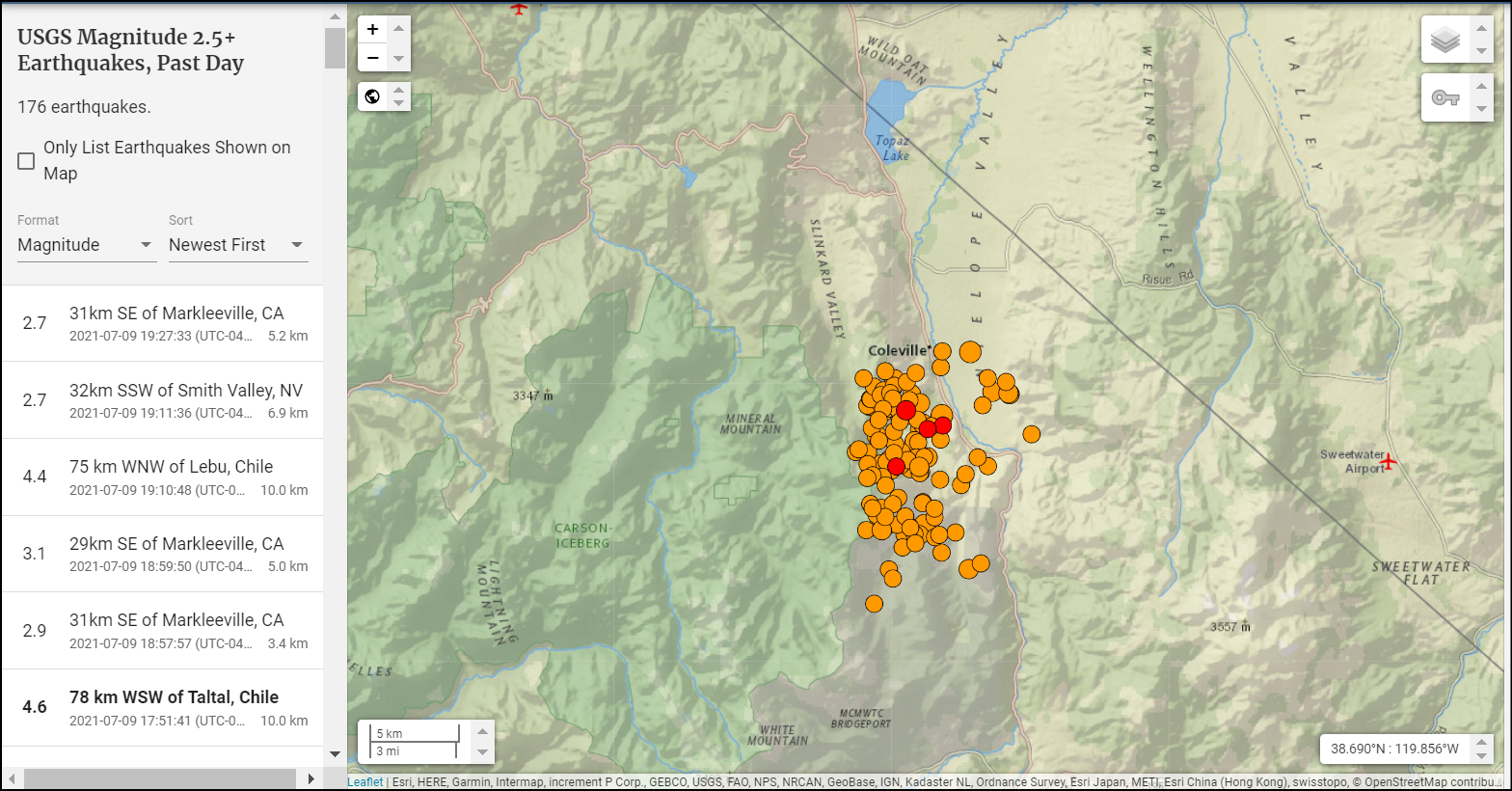Open the map layers icon

(x=1445, y=40)
